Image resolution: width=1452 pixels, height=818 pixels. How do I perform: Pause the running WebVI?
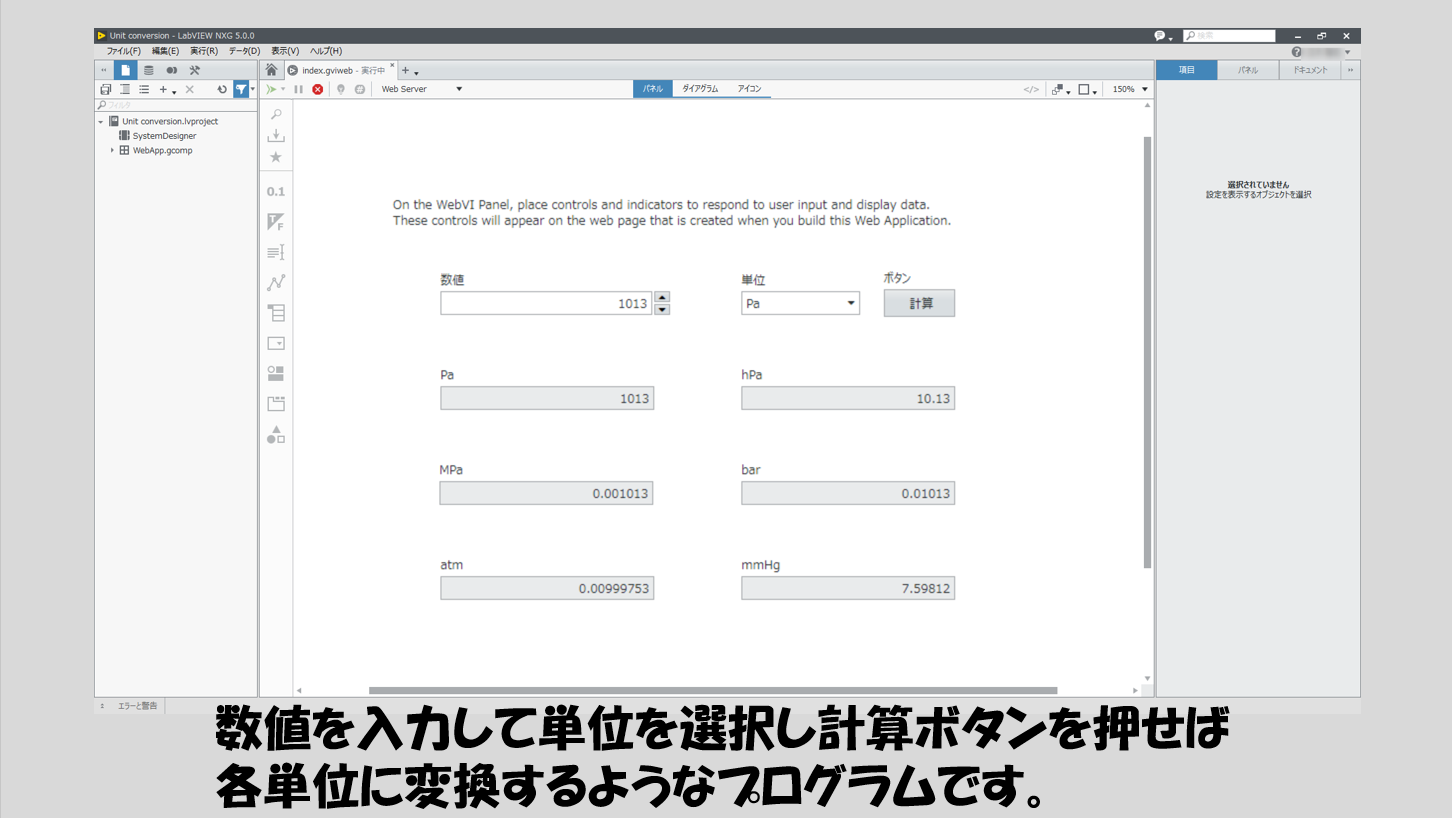[x=298, y=89]
